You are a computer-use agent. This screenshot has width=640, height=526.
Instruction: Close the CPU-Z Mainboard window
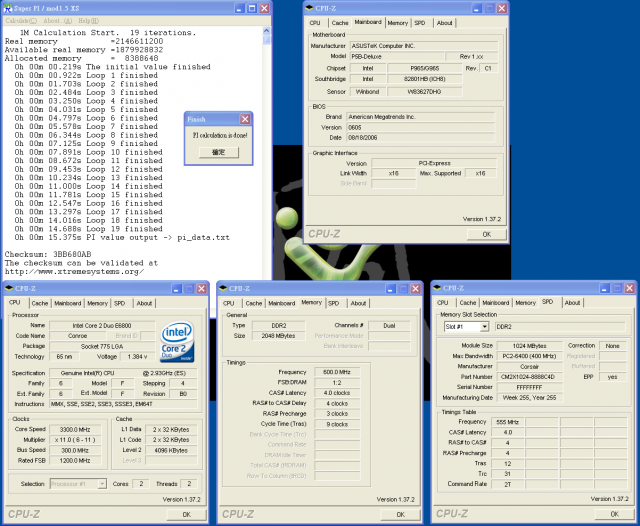[502, 8]
